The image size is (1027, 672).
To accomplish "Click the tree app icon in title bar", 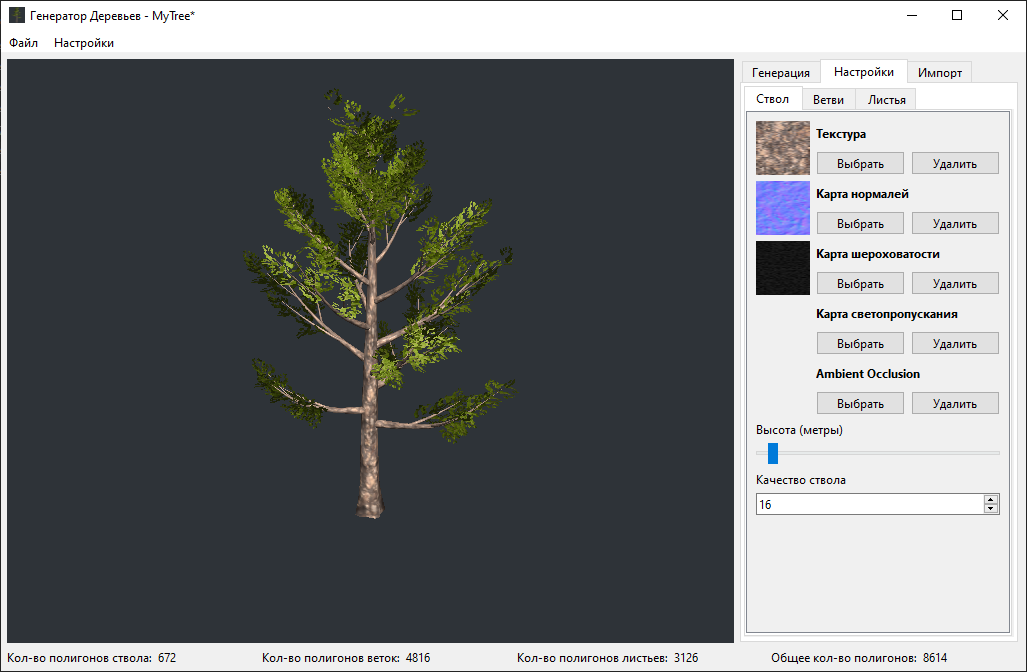I will tap(16, 15).
